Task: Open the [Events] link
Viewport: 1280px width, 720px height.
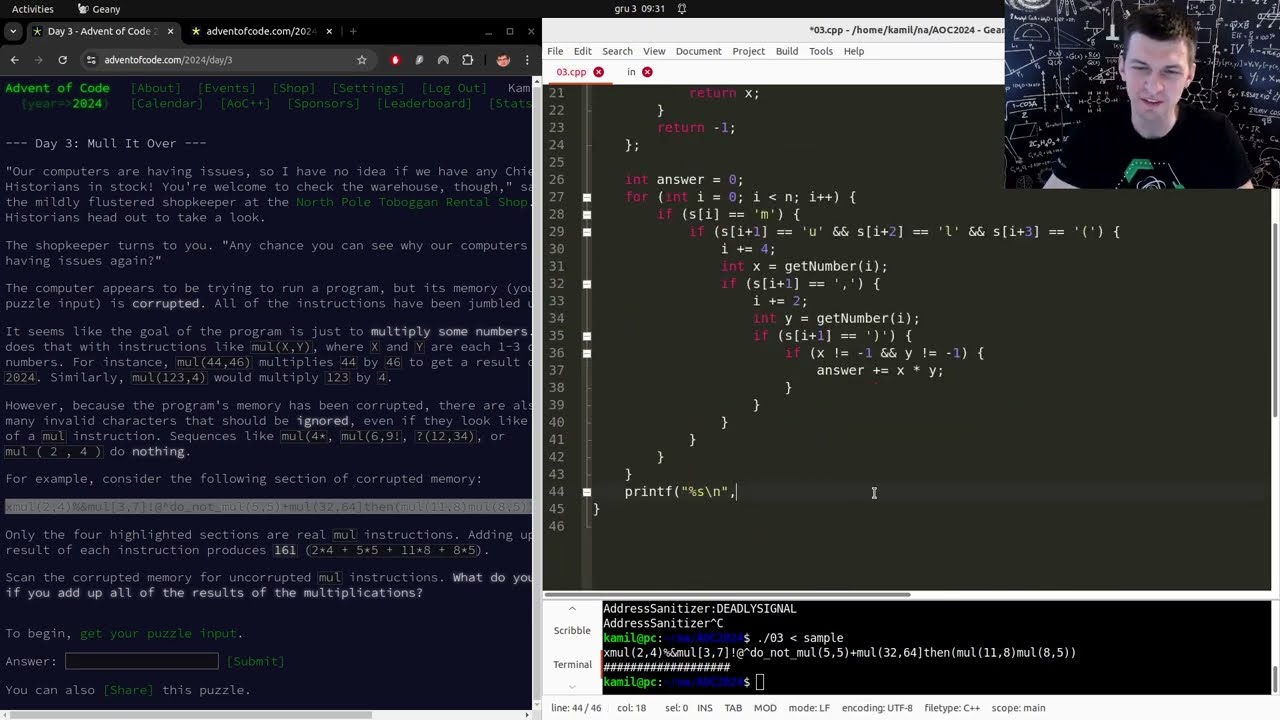Action: click(226, 88)
